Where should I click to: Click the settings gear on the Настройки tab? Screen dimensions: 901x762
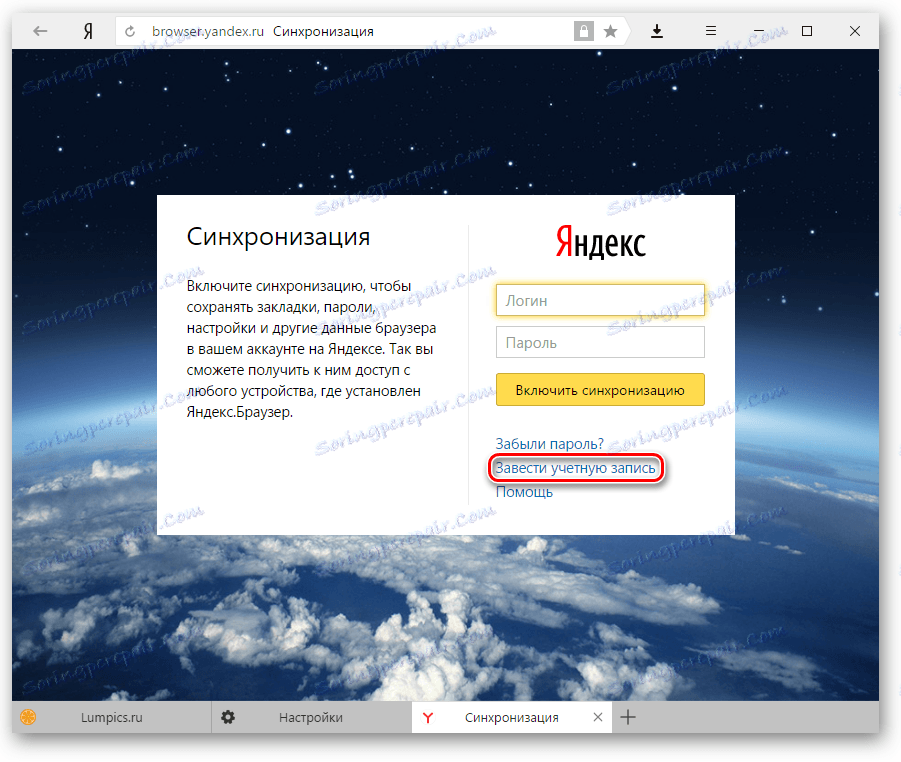click(228, 717)
